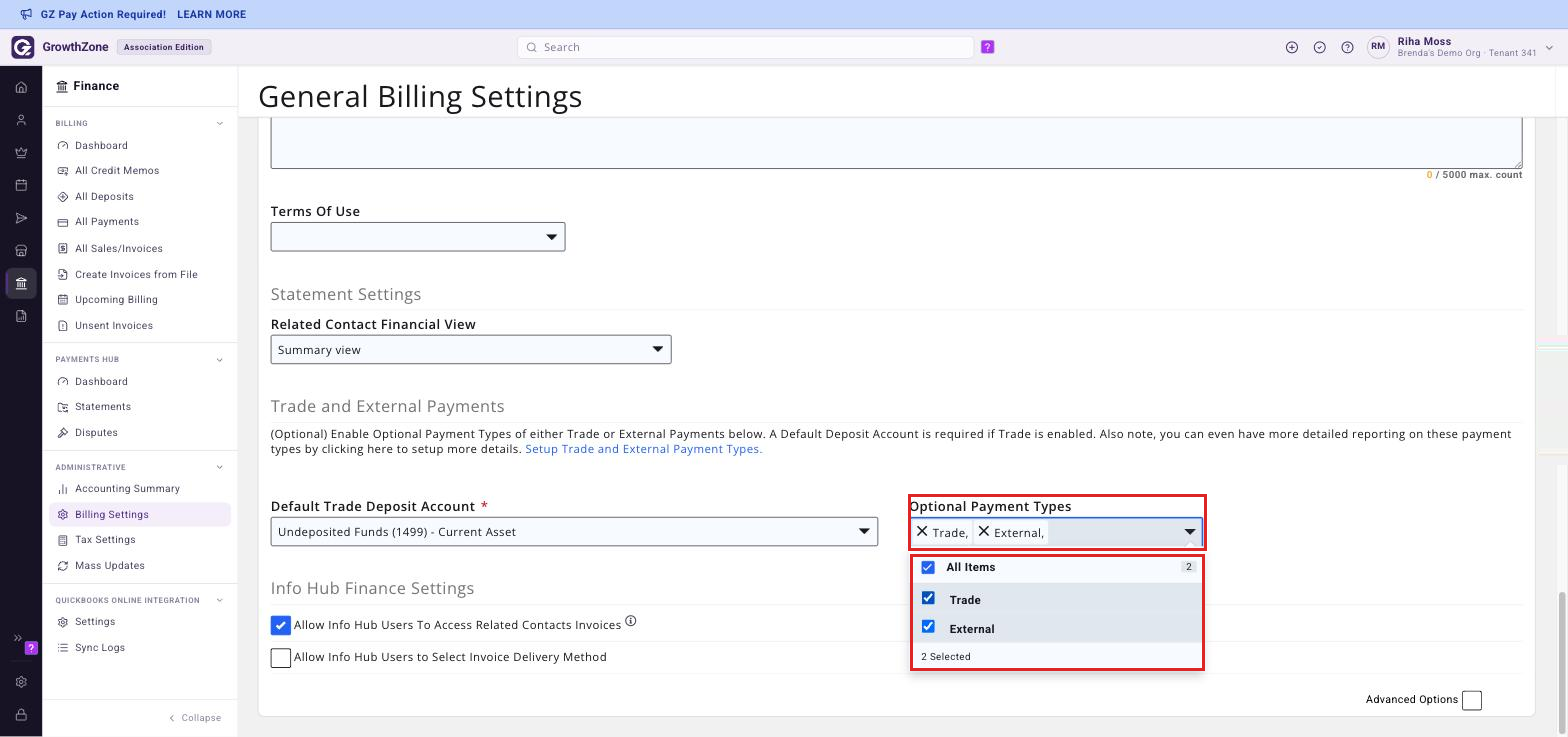1568x737 pixels.
Task: Click the Finance module header
Action: click(x=88, y=86)
